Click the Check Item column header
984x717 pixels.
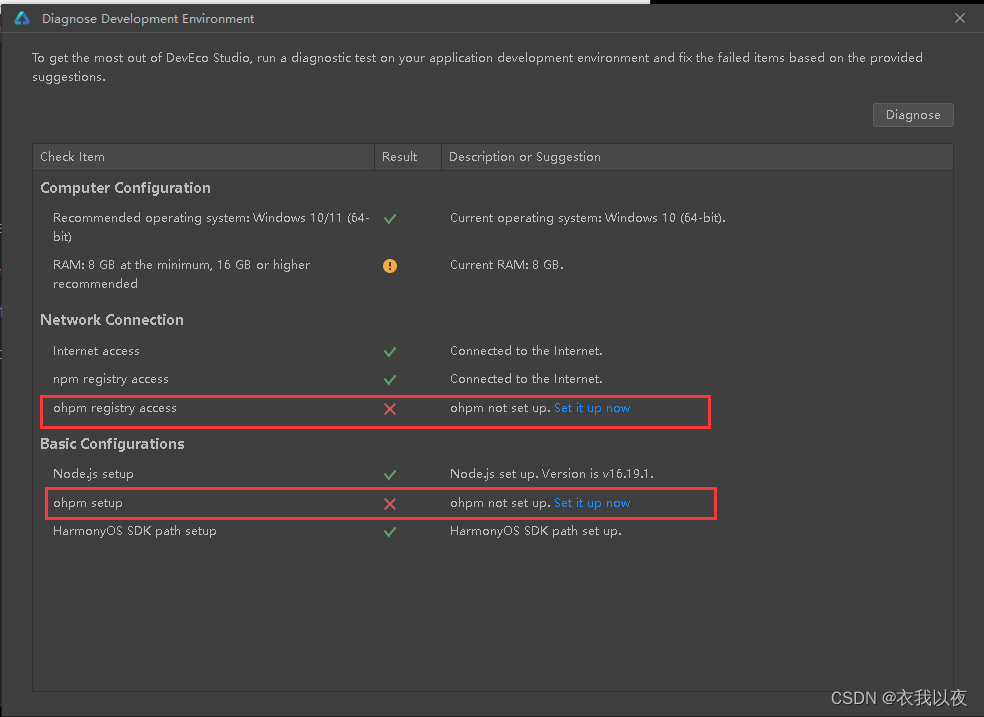pos(203,157)
